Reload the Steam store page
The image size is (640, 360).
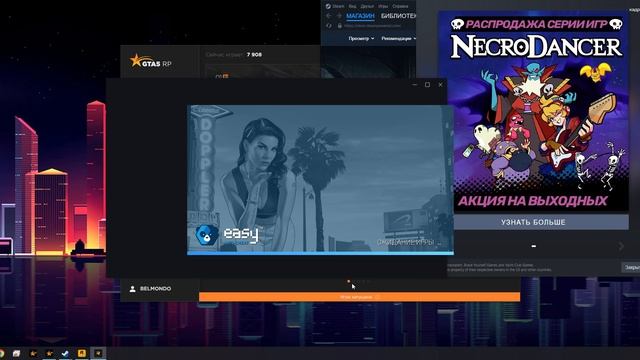(329, 26)
